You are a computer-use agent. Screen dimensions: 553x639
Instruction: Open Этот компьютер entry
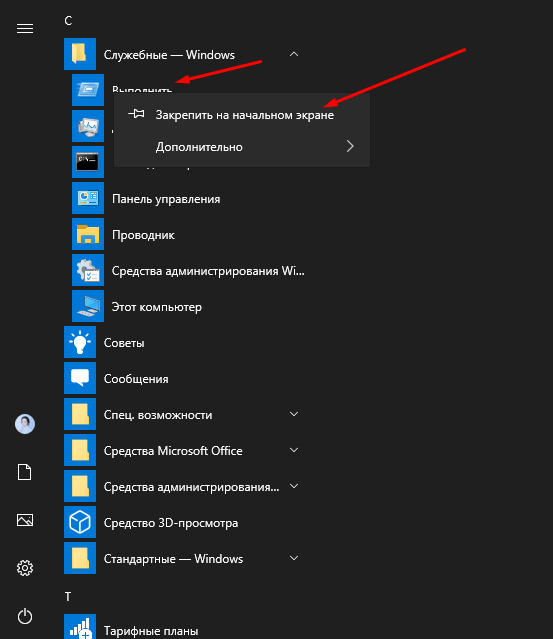pos(156,307)
